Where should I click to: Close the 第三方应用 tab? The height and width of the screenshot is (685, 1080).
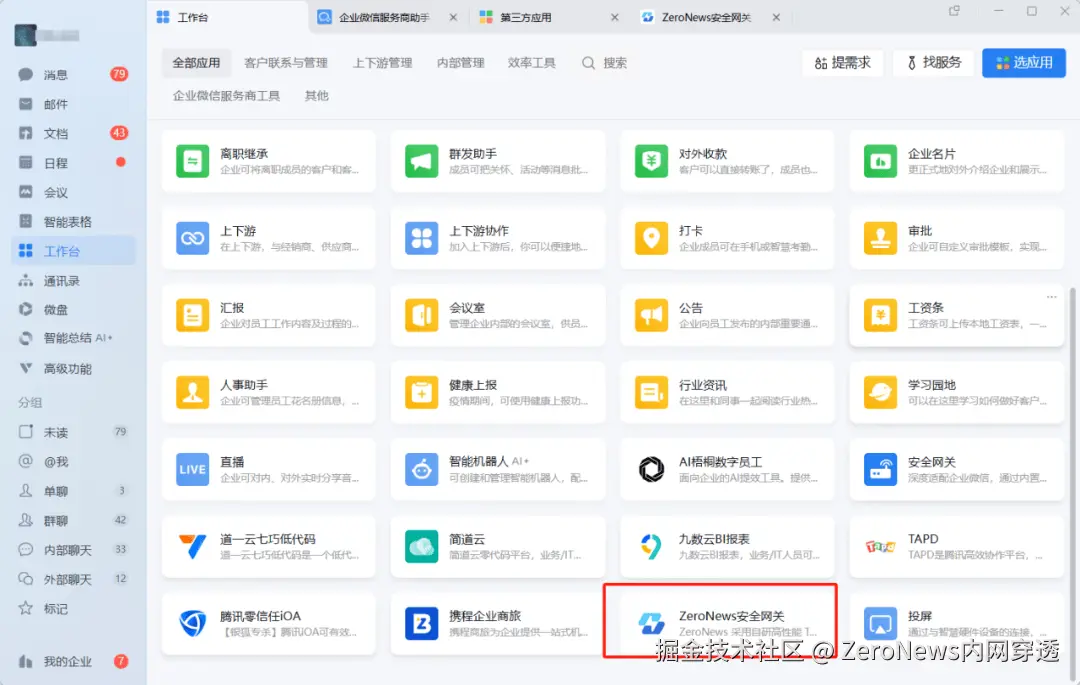tap(614, 17)
